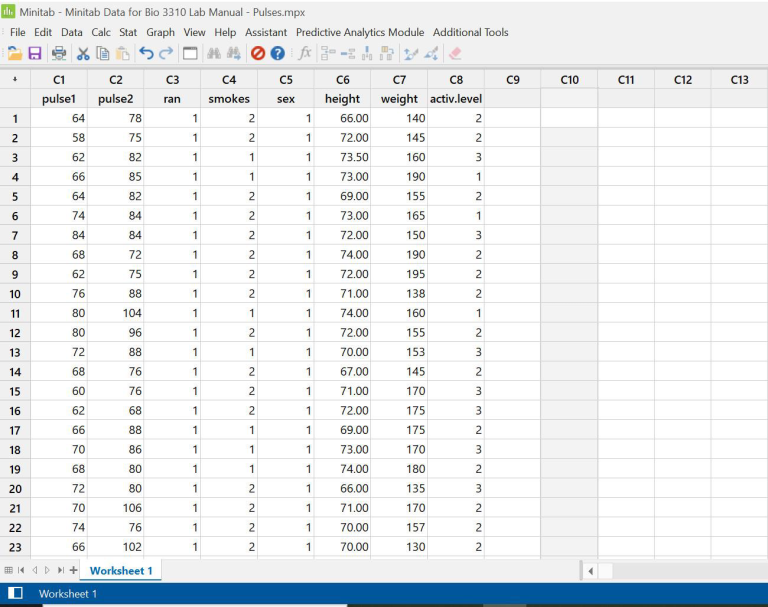Image resolution: width=768 pixels, height=607 pixels.
Task: Click the smokes column name cell
Action: click(229, 99)
